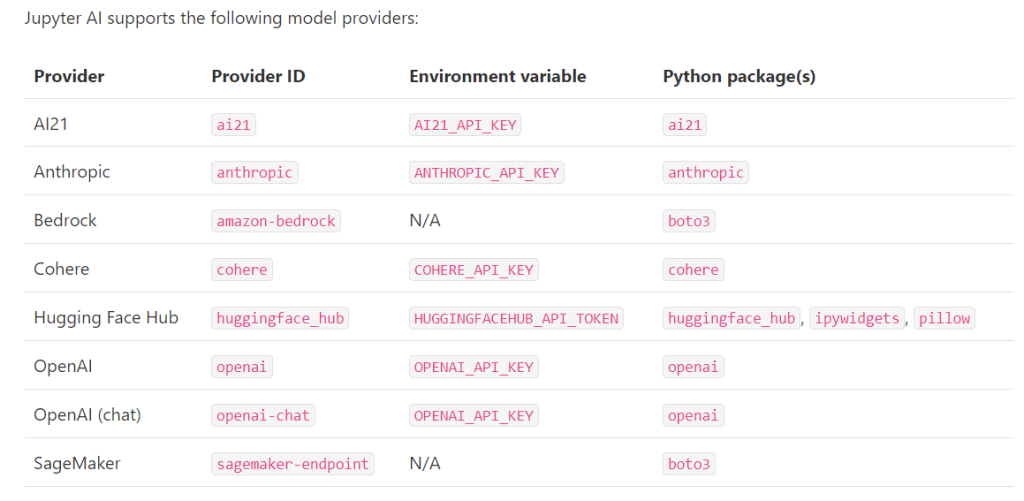This screenshot has height=501, width=1024.
Task: Select the "Bedrock" provider name cell
Action: pyautogui.click(x=65, y=221)
